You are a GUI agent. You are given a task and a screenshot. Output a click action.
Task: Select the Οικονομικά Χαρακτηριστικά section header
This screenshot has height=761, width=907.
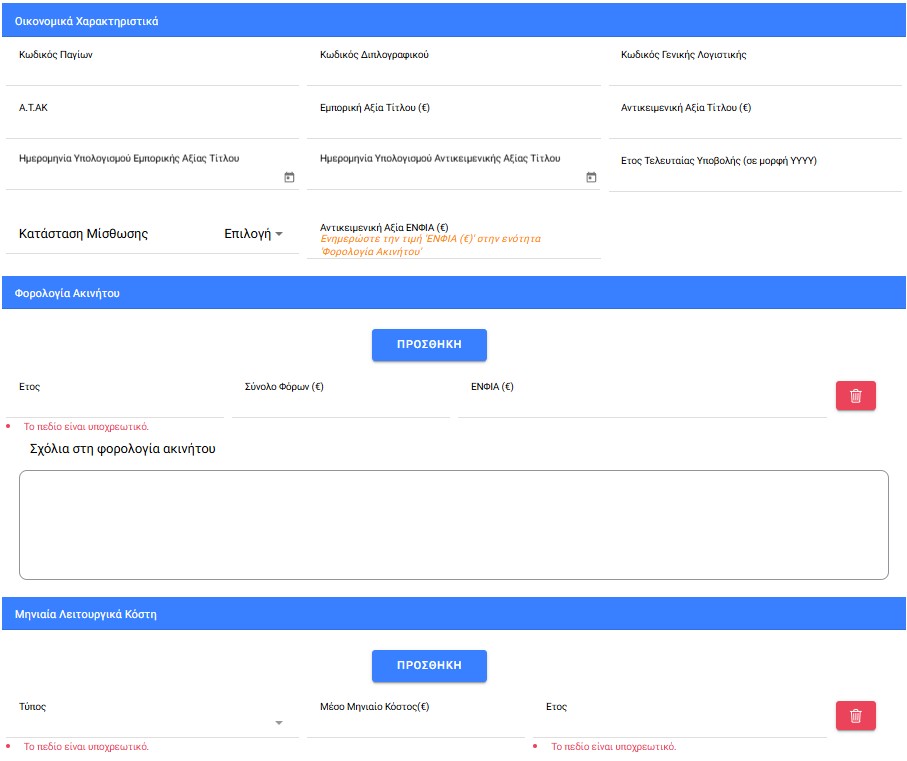click(x=453, y=21)
